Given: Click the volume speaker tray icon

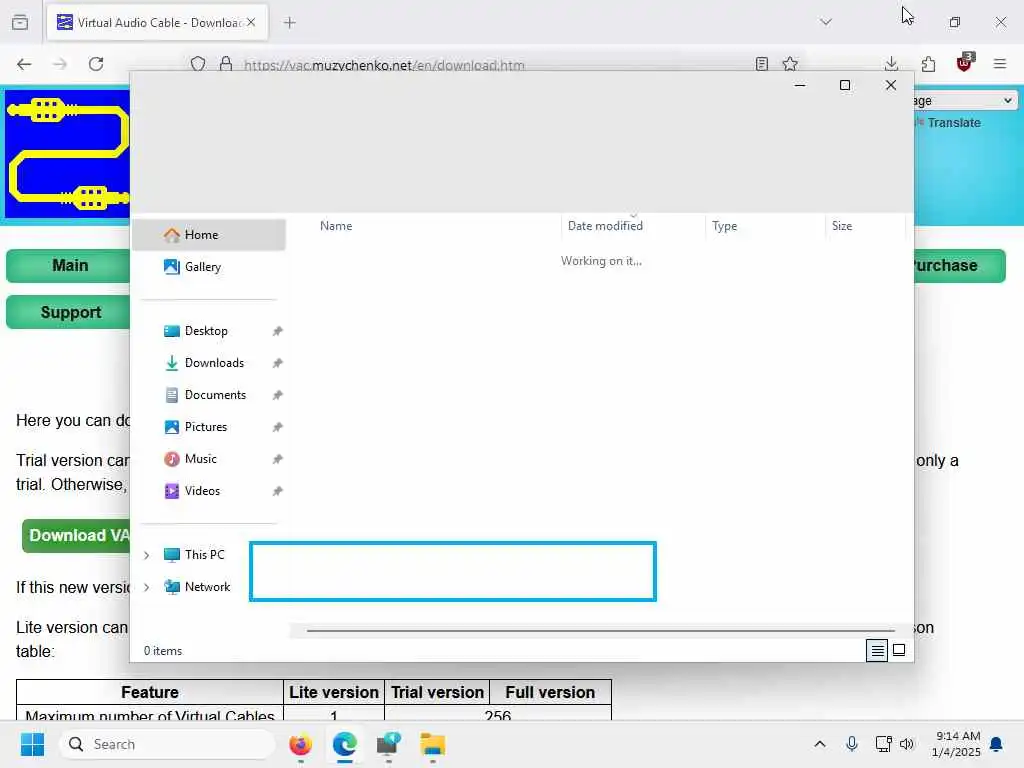Looking at the screenshot, I should tap(906, 744).
